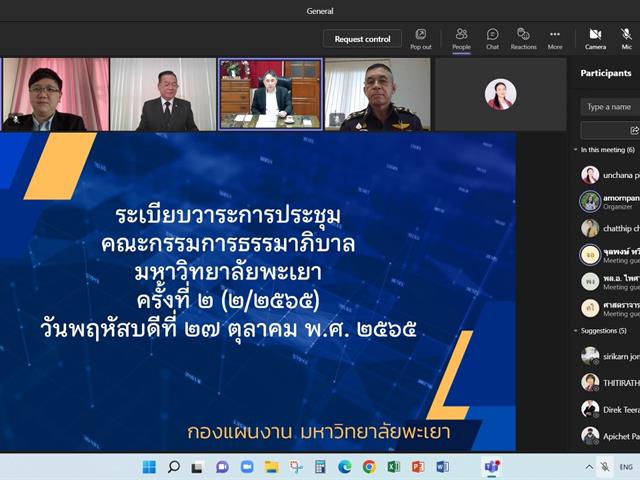Viewport: 640px width, 480px height.
Task: Open Windows taskbar Search
Action: click(173, 467)
